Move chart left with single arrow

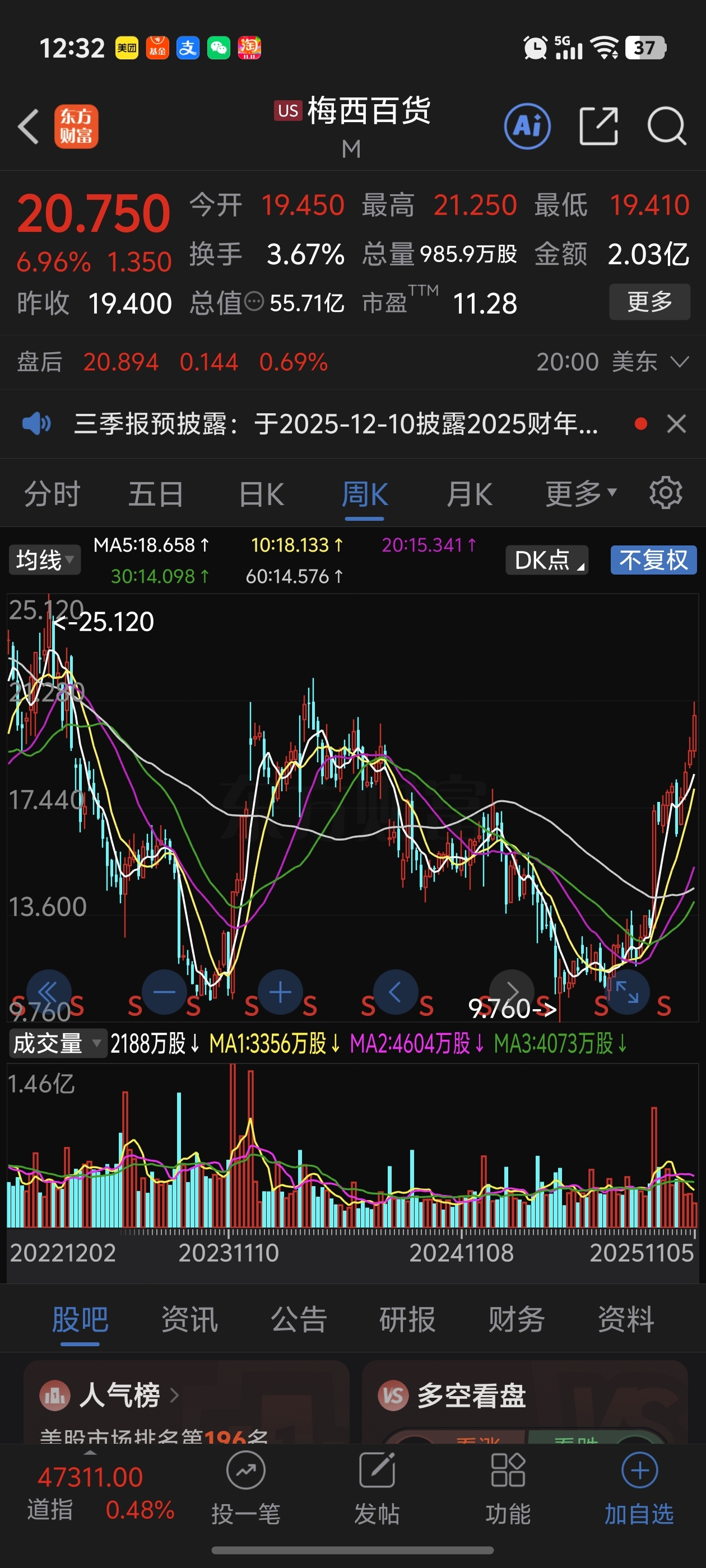[x=396, y=992]
